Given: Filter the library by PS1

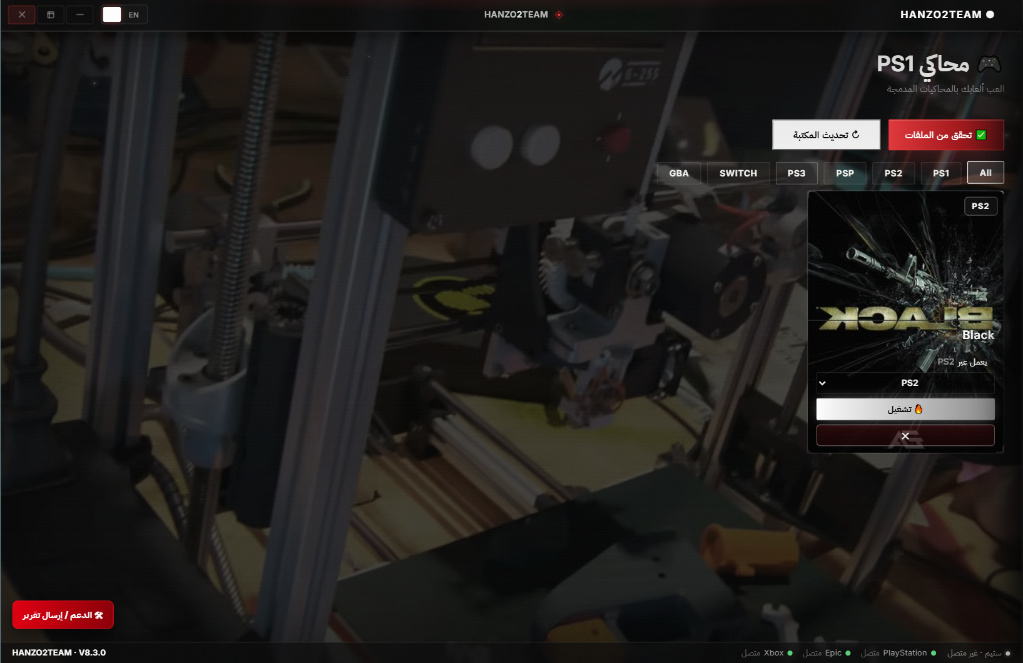Looking at the screenshot, I should tap(941, 173).
